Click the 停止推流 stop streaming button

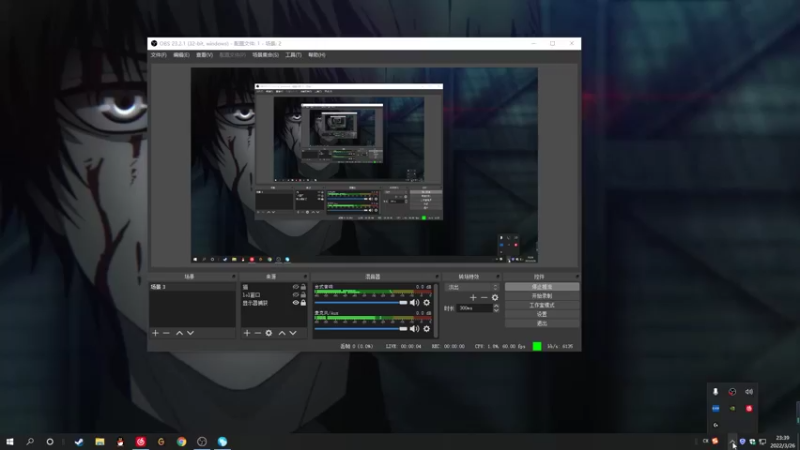click(x=542, y=287)
